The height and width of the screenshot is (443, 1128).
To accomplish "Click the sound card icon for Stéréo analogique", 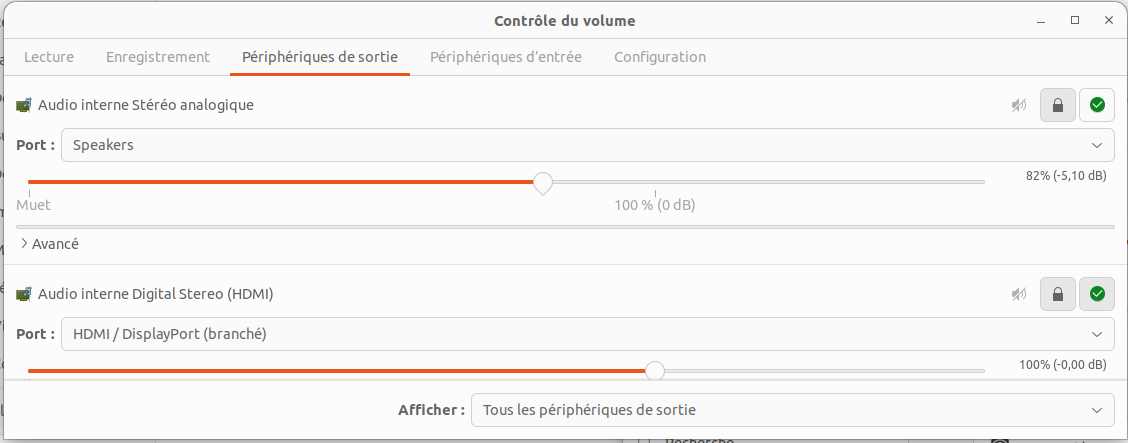I will pos(24,105).
